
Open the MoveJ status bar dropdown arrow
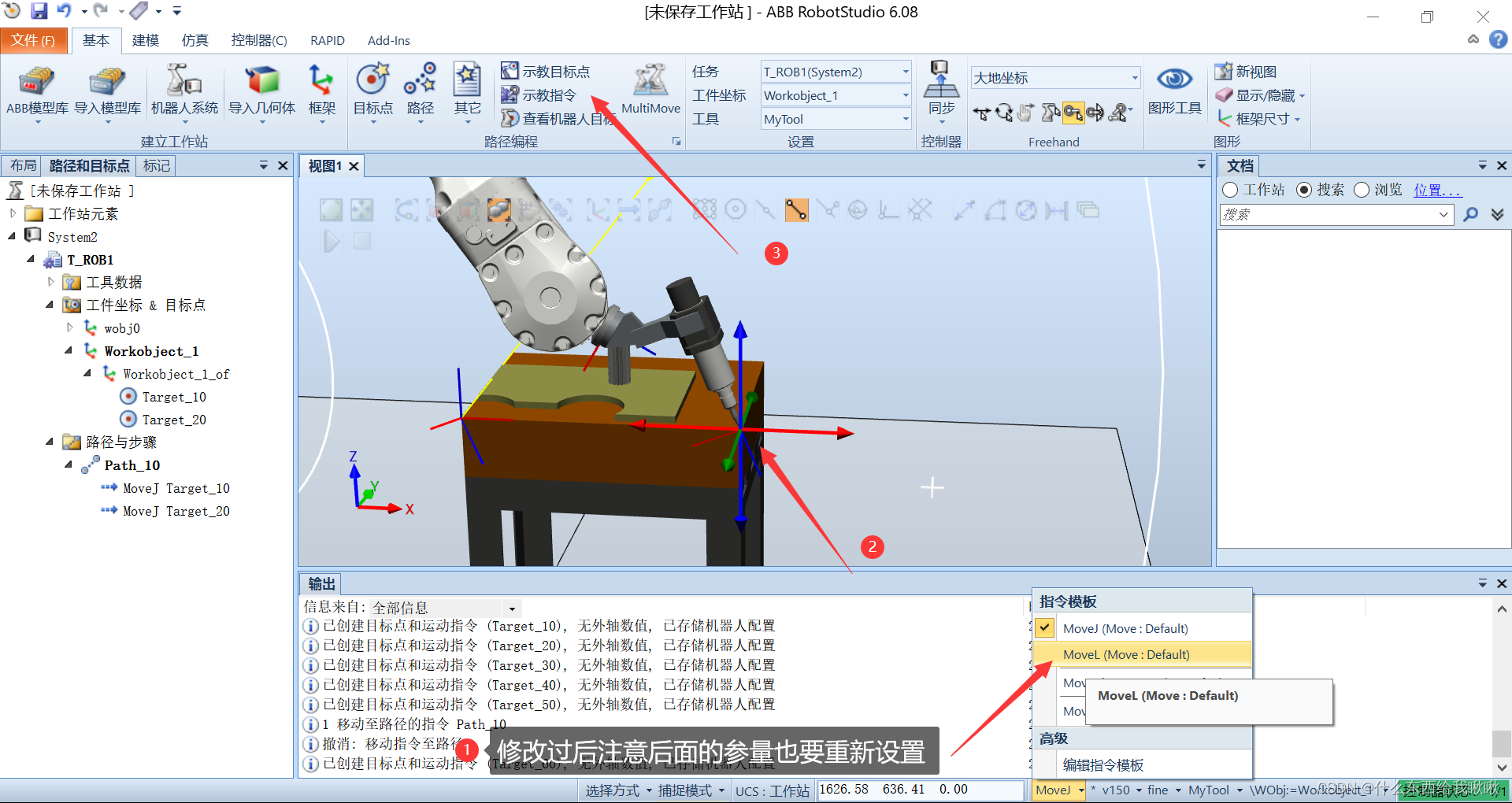1081,790
